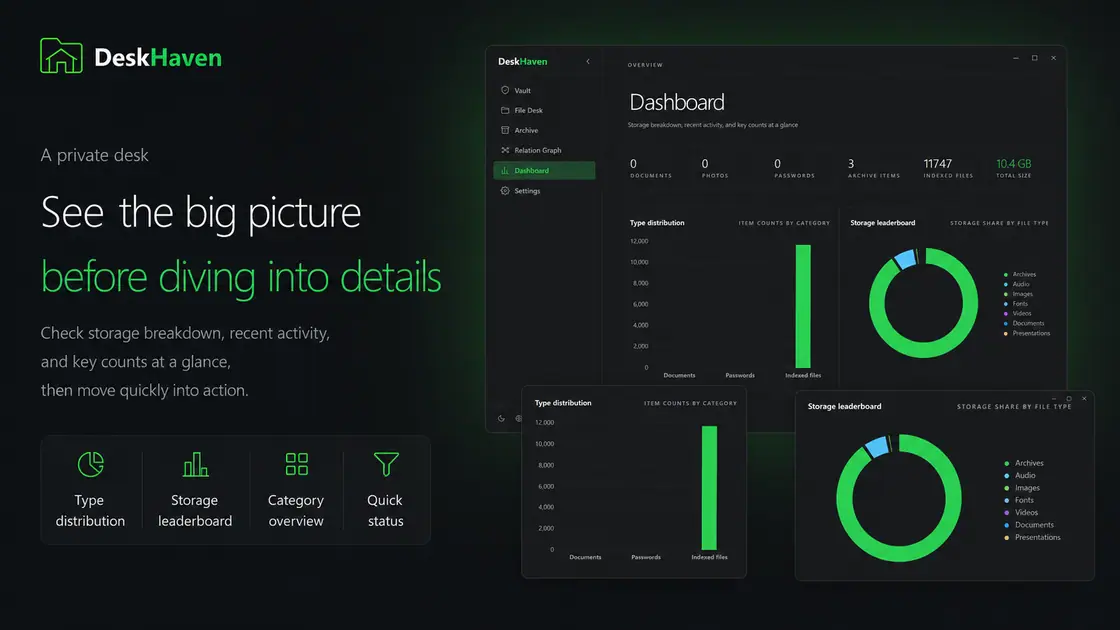Click the pie chart icon above Type distribution
Viewport: 1120px width, 630px height.
point(91,464)
